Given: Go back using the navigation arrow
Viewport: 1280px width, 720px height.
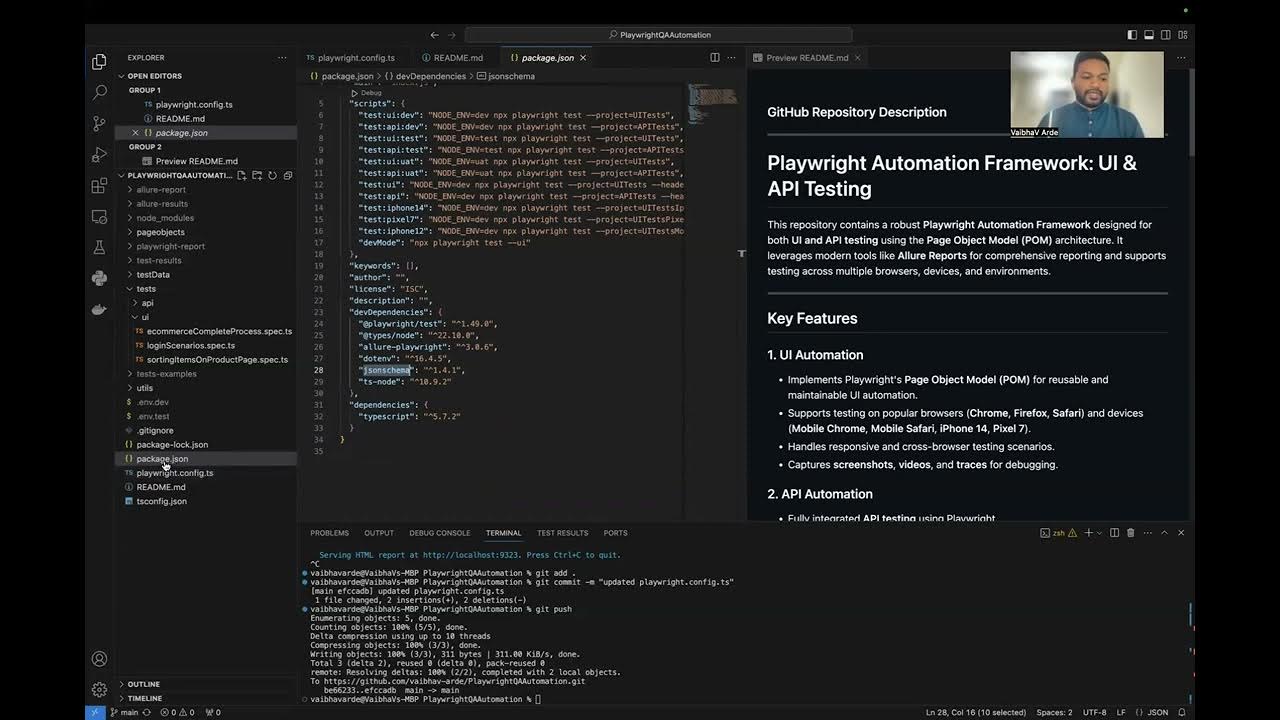Looking at the screenshot, I should tap(434, 35).
